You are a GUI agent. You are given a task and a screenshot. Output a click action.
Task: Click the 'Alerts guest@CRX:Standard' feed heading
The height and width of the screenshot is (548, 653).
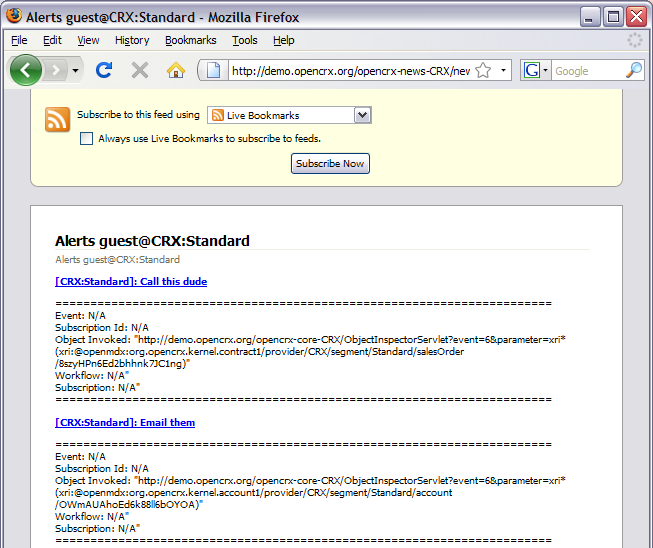[x=152, y=241]
